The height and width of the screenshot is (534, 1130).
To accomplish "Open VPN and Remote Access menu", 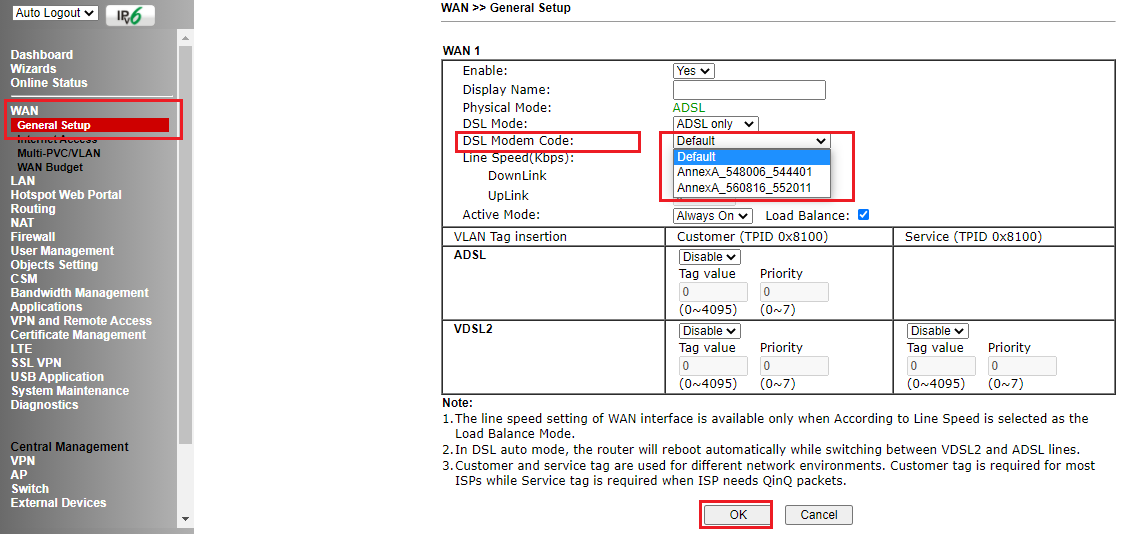I will pos(81,321).
